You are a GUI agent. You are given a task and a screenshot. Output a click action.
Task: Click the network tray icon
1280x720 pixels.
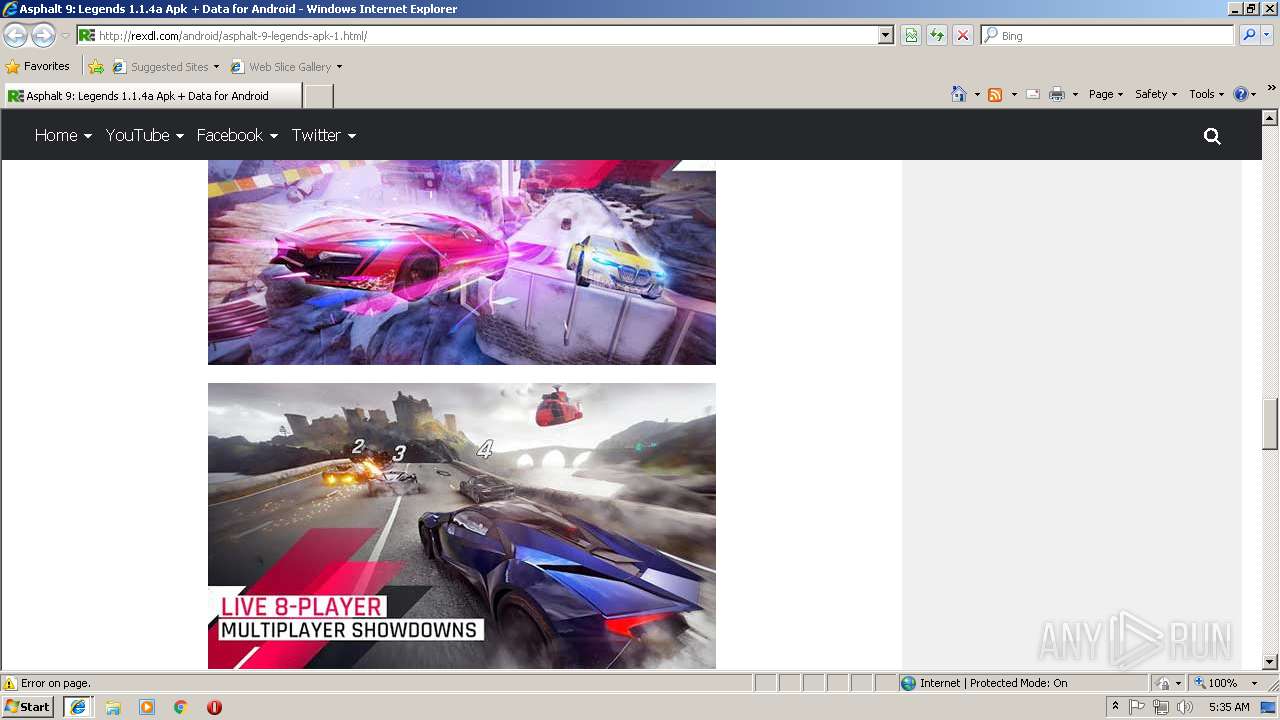tap(1161, 707)
